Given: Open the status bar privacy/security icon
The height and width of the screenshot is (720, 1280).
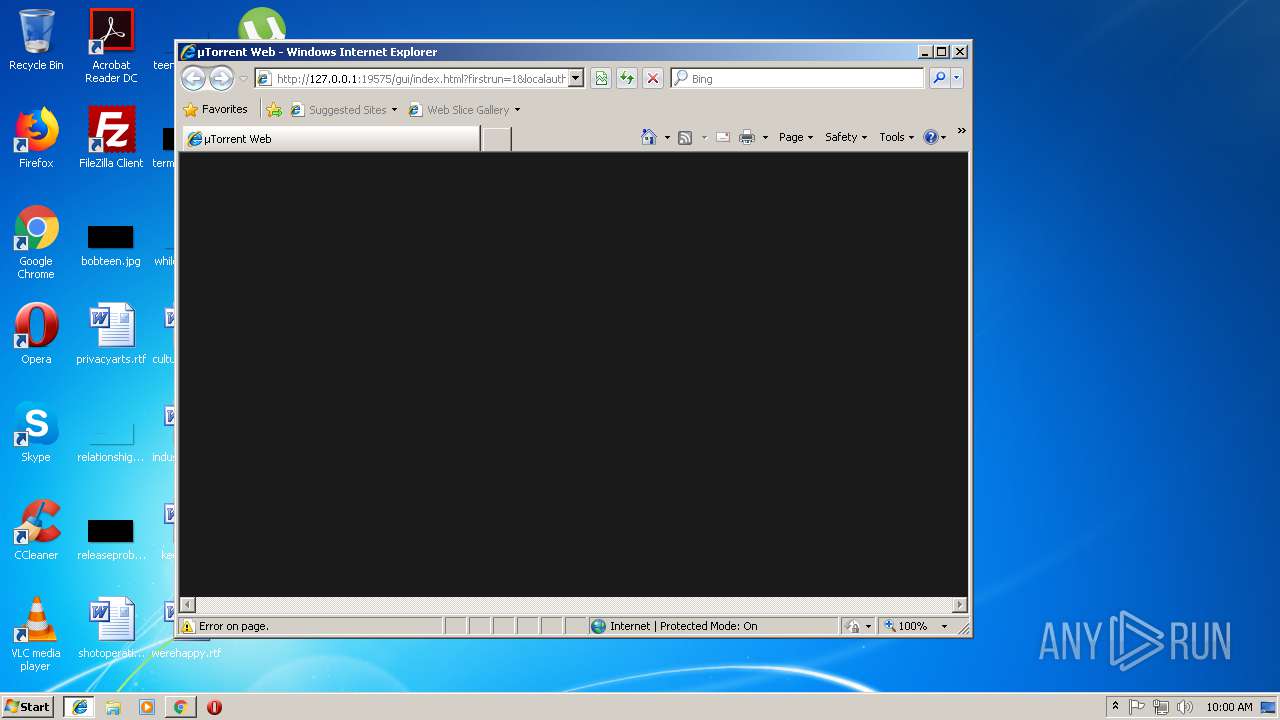Looking at the screenshot, I should click(852, 626).
